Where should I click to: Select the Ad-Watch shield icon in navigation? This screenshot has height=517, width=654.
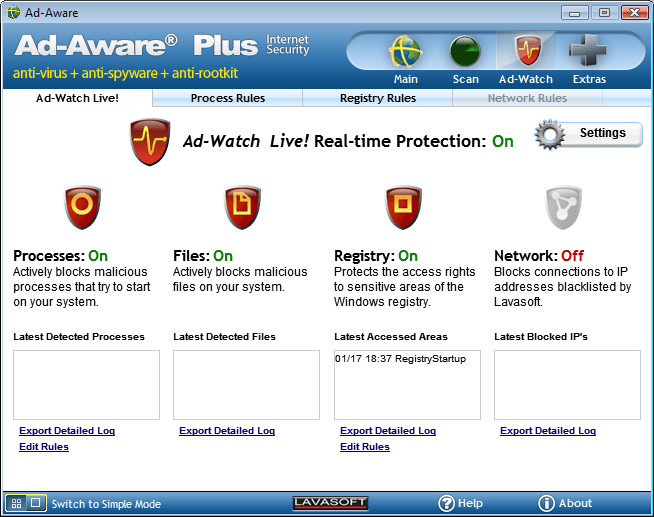coord(527,50)
